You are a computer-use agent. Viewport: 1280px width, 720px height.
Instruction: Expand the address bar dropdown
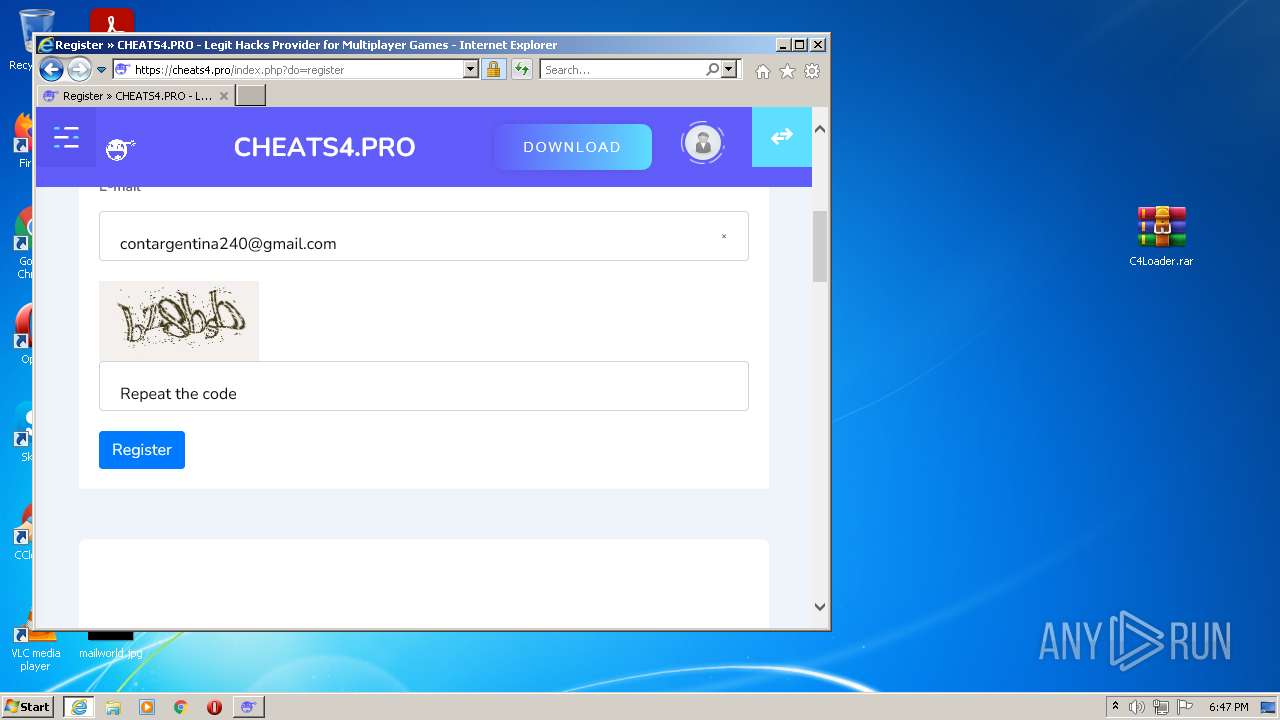470,70
